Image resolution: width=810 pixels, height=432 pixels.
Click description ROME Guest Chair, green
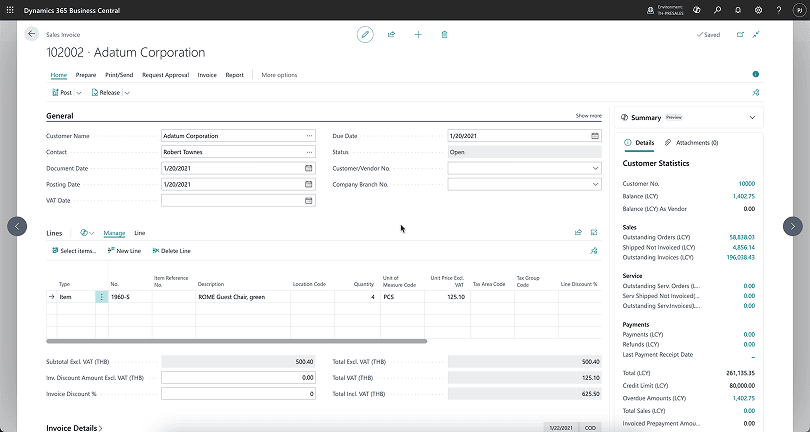pos(231,297)
